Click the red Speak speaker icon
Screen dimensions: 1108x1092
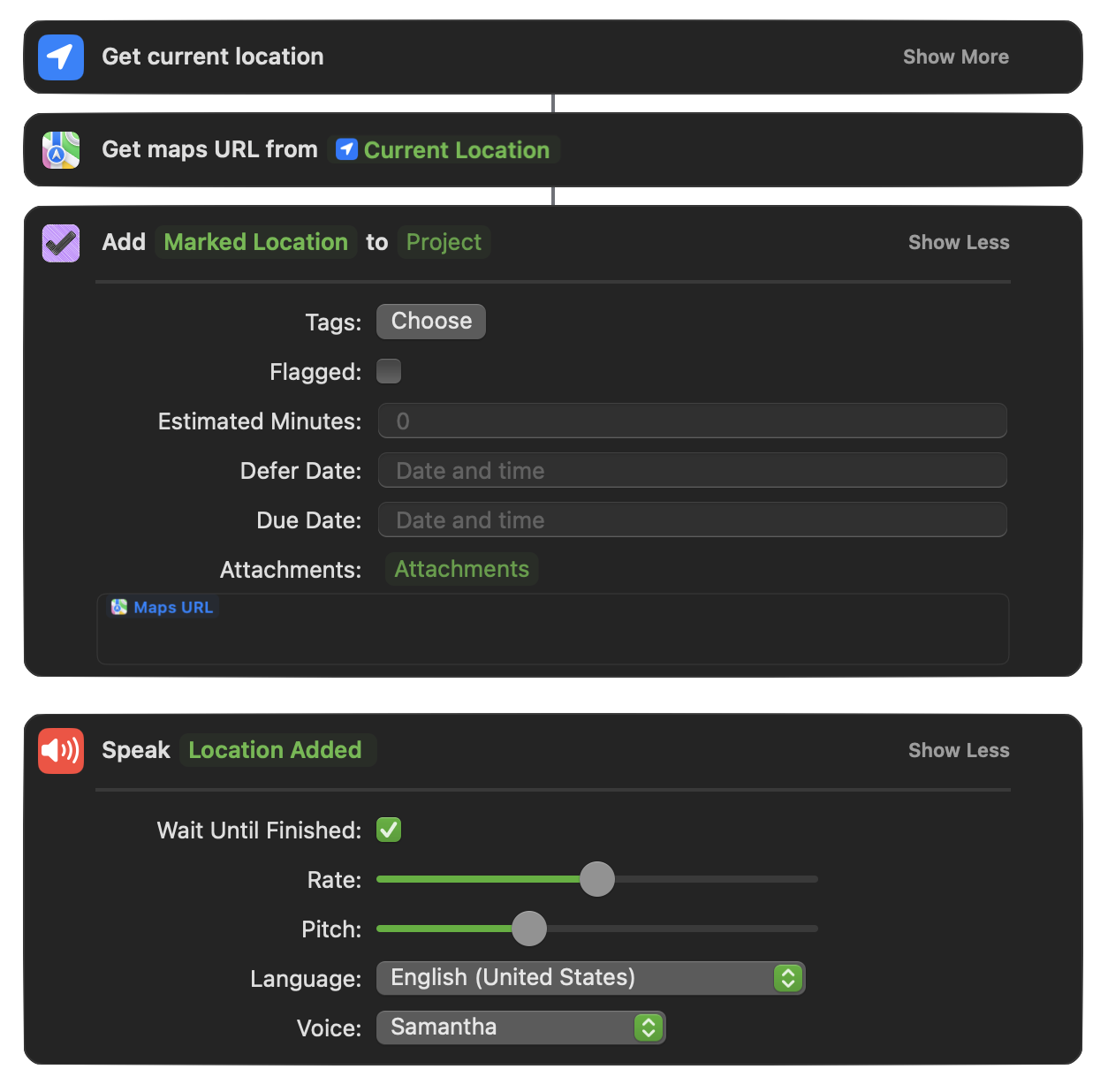[61, 751]
